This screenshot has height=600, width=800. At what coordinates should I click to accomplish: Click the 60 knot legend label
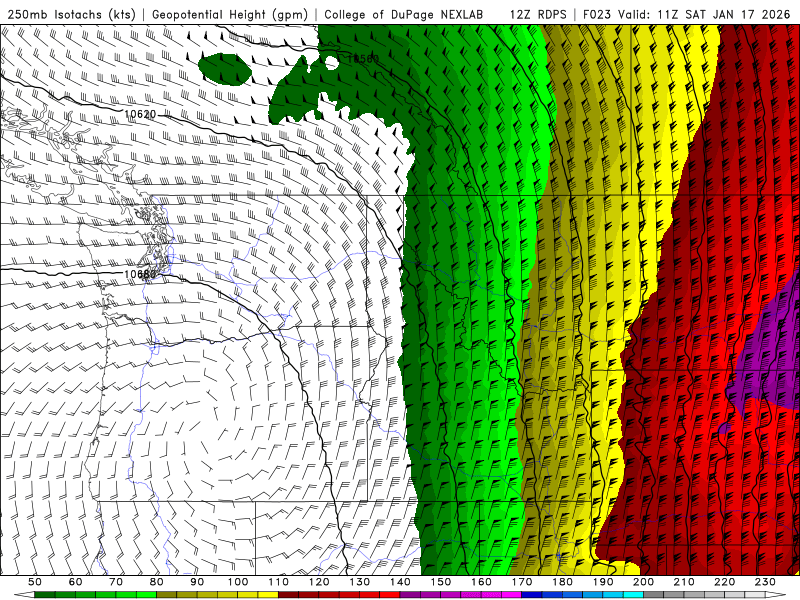pyautogui.click(x=75, y=582)
